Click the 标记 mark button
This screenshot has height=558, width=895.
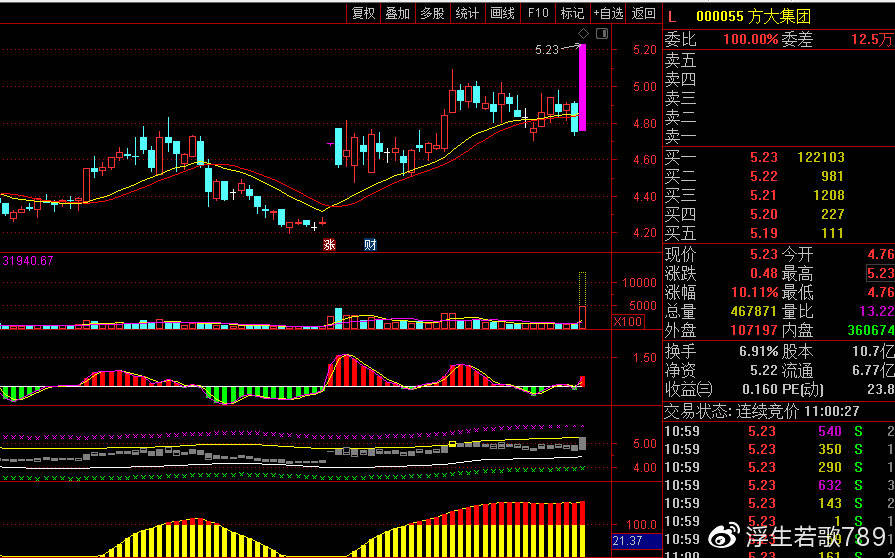[x=572, y=13]
